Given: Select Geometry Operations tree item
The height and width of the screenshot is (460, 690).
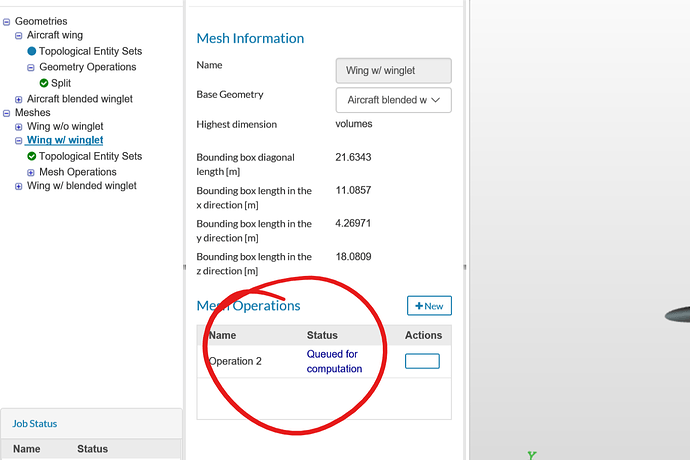Looking at the screenshot, I should (x=88, y=67).
